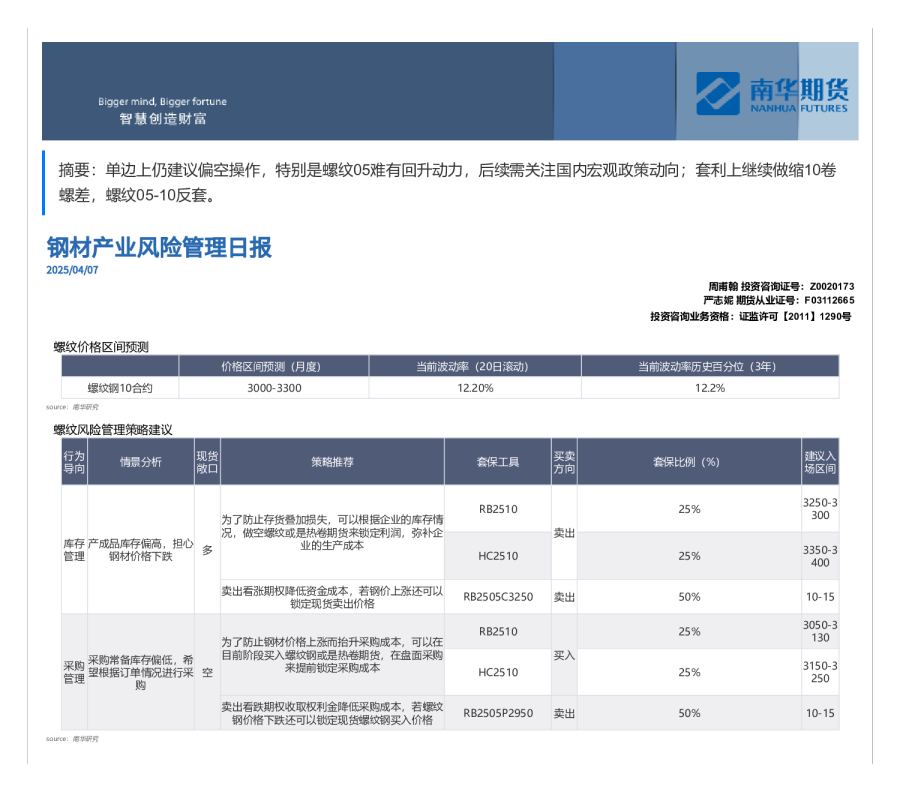Click the RB2505P2950 hedging tool cell
This screenshot has width=900, height=792.
coord(497,713)
